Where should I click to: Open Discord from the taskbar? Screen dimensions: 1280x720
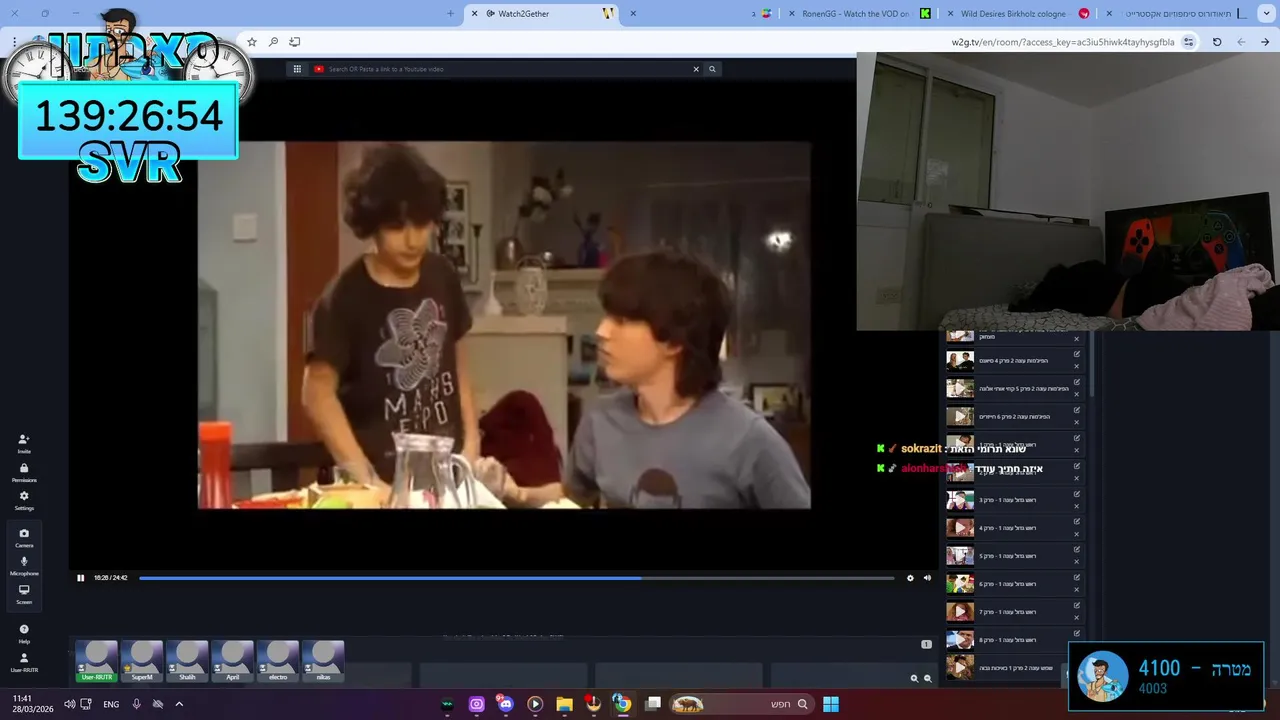(x=505, y=704)
